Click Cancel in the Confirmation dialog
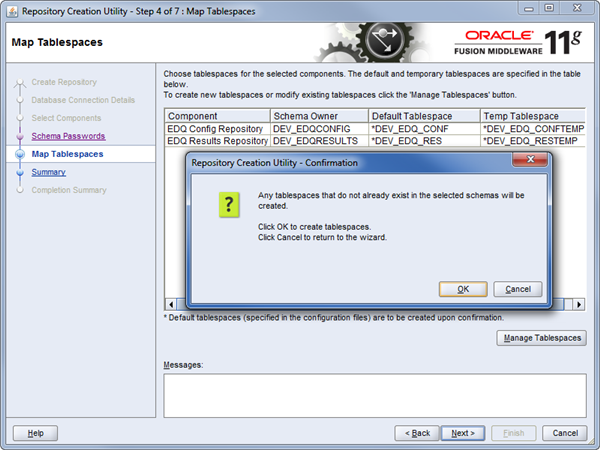 pyautogui.click(x=518, y=289)
